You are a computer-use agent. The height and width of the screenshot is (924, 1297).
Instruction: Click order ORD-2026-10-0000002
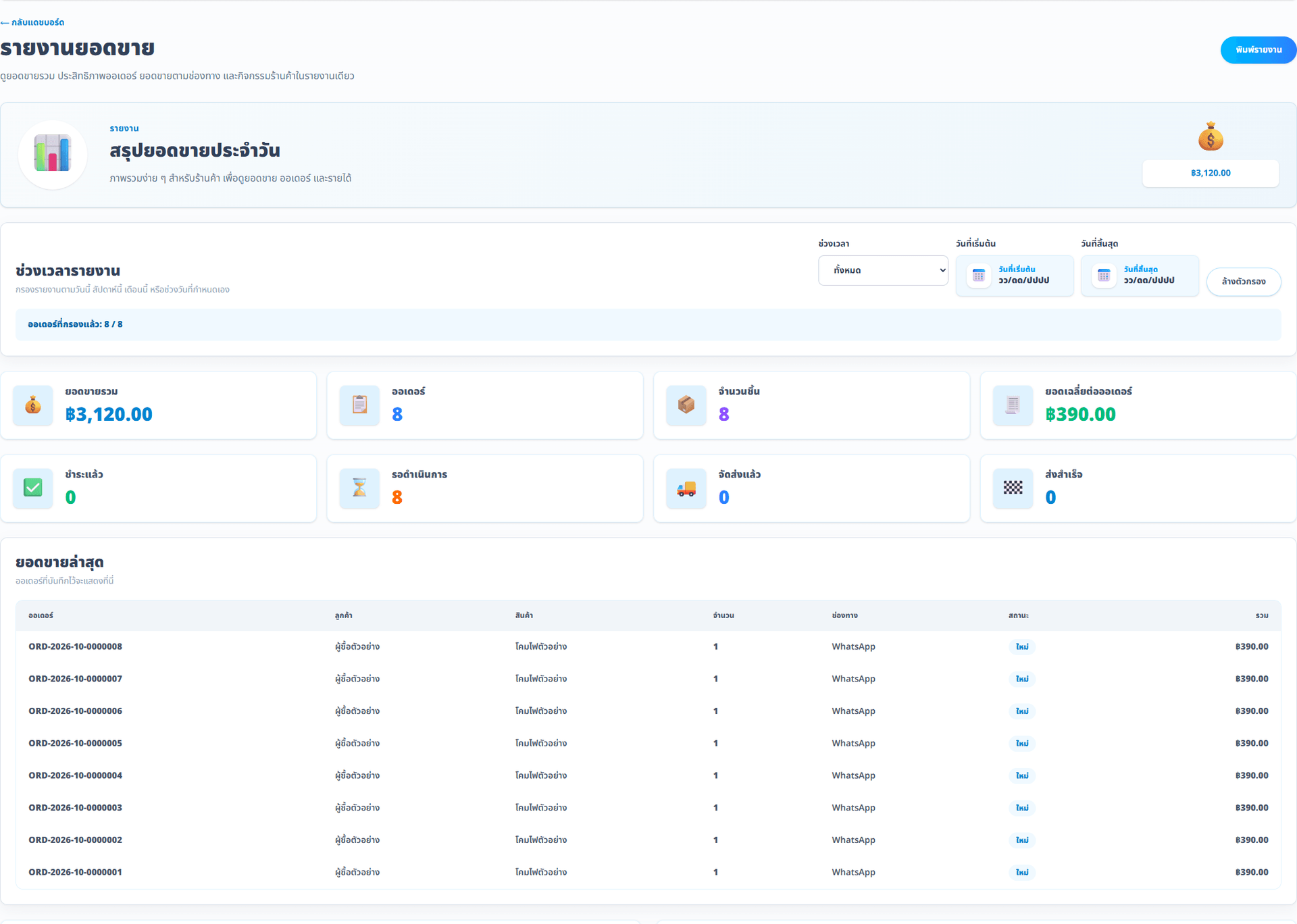click(x=75, y=840)
